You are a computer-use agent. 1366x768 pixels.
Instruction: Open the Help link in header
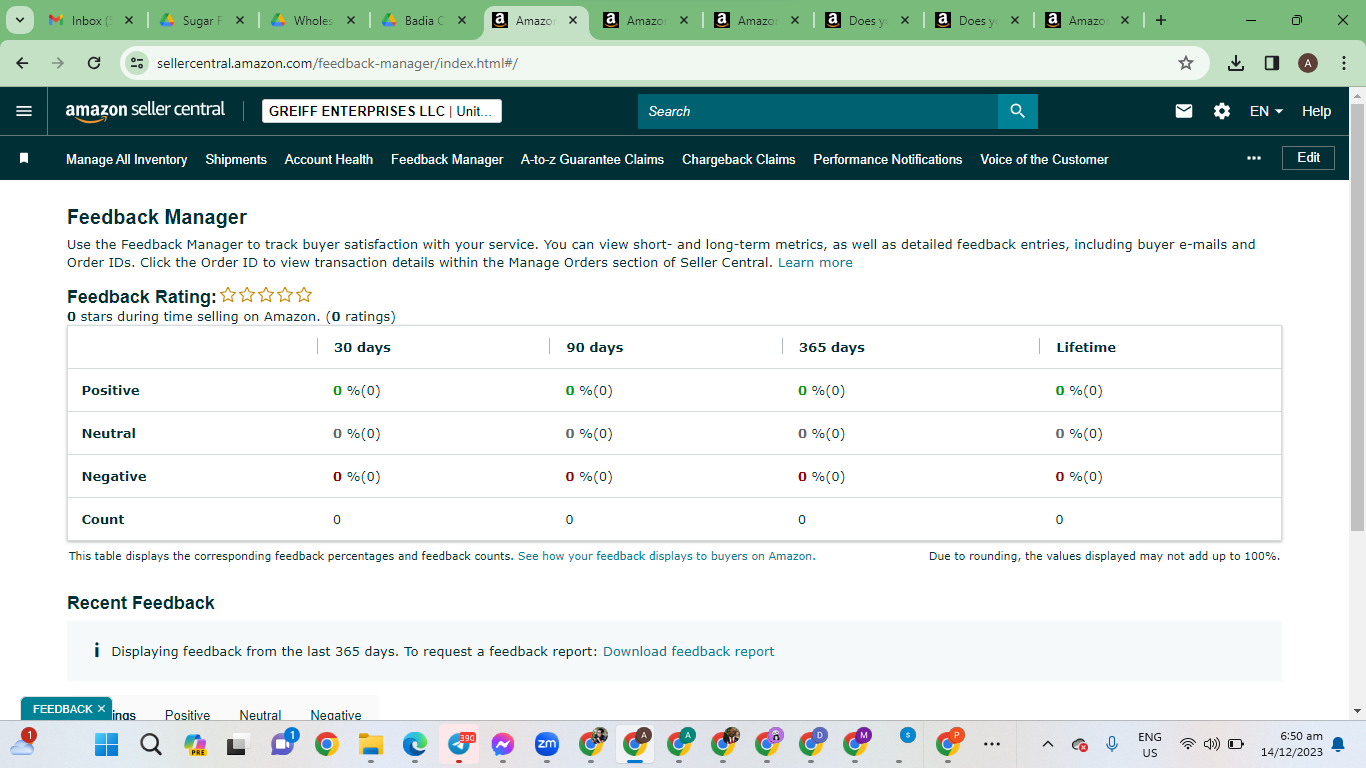coord(1316,111)
